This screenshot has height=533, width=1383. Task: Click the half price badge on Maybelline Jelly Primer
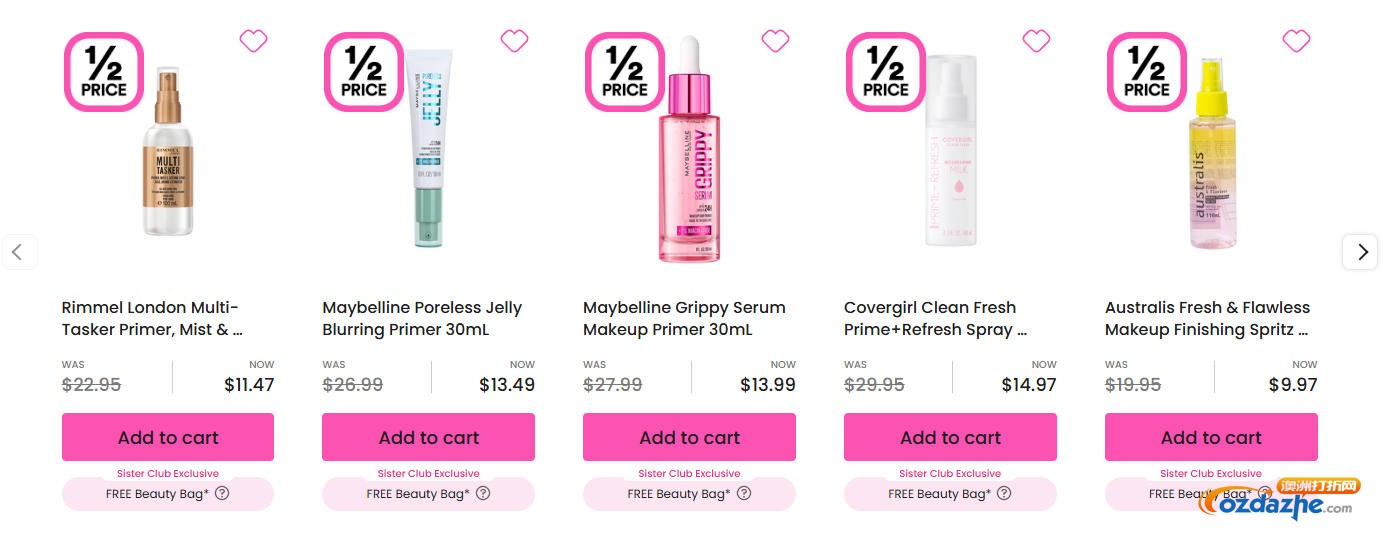coord(364,72)
